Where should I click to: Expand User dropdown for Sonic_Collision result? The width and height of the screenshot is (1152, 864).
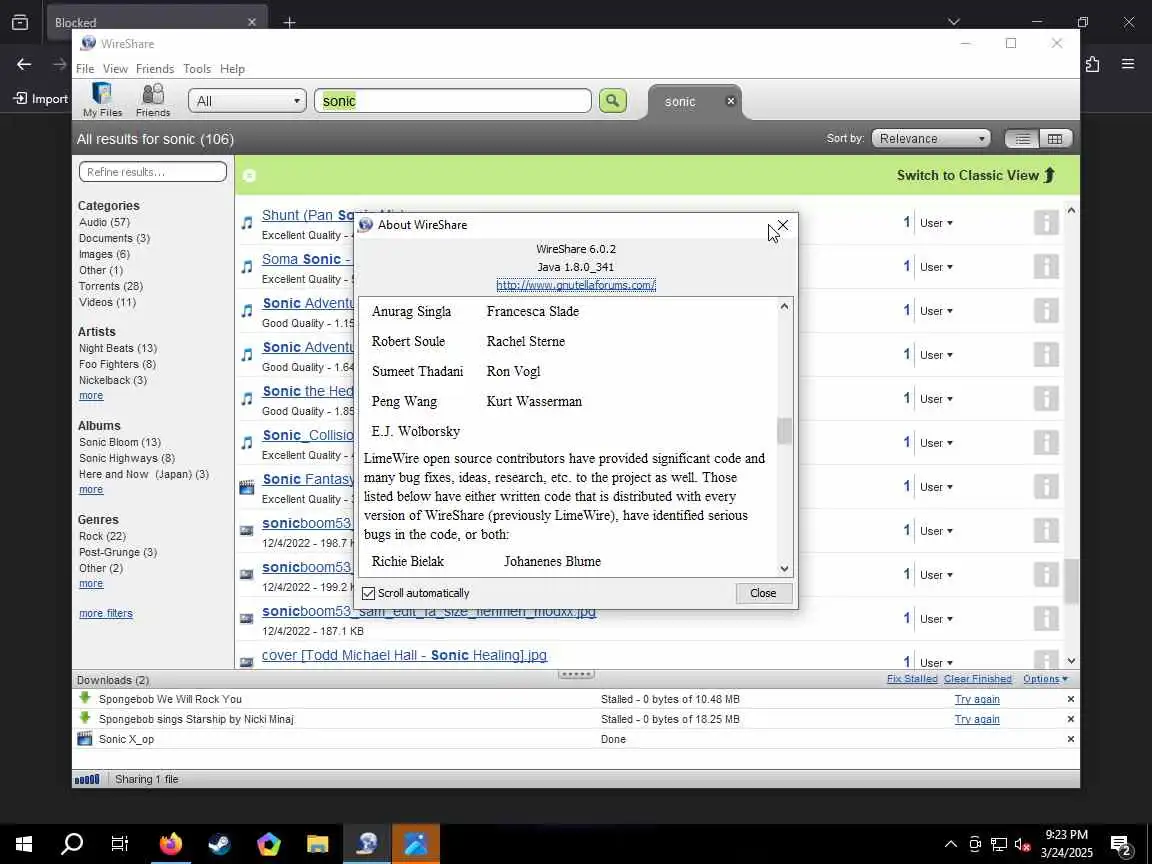[x=936, y=443]
